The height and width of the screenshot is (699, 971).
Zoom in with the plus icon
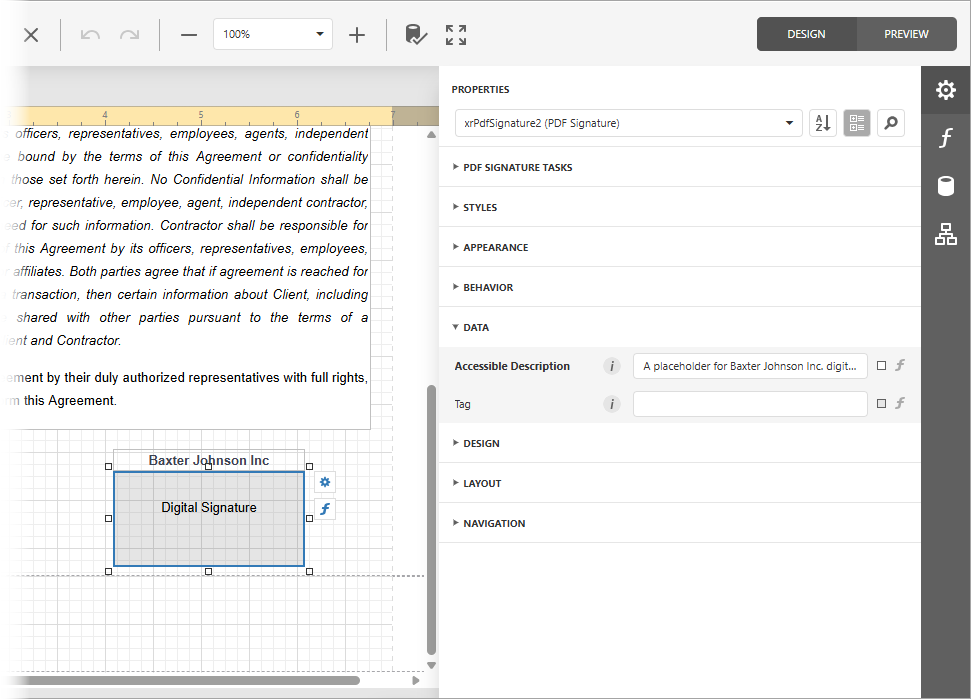[x=357, y=35]
